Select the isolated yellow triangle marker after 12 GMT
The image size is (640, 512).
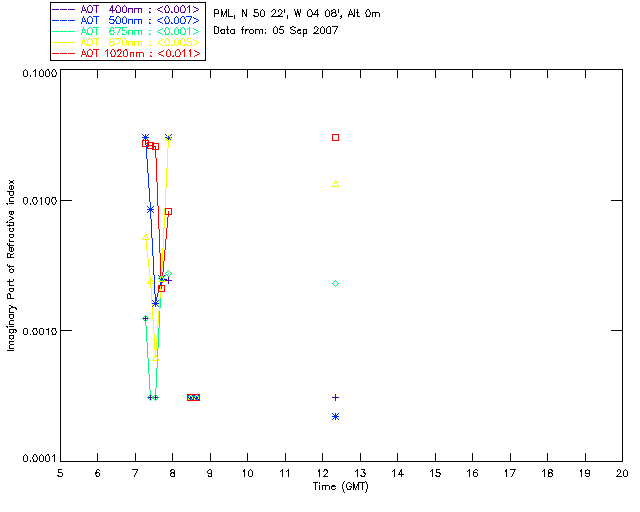[x=336, y=184]
